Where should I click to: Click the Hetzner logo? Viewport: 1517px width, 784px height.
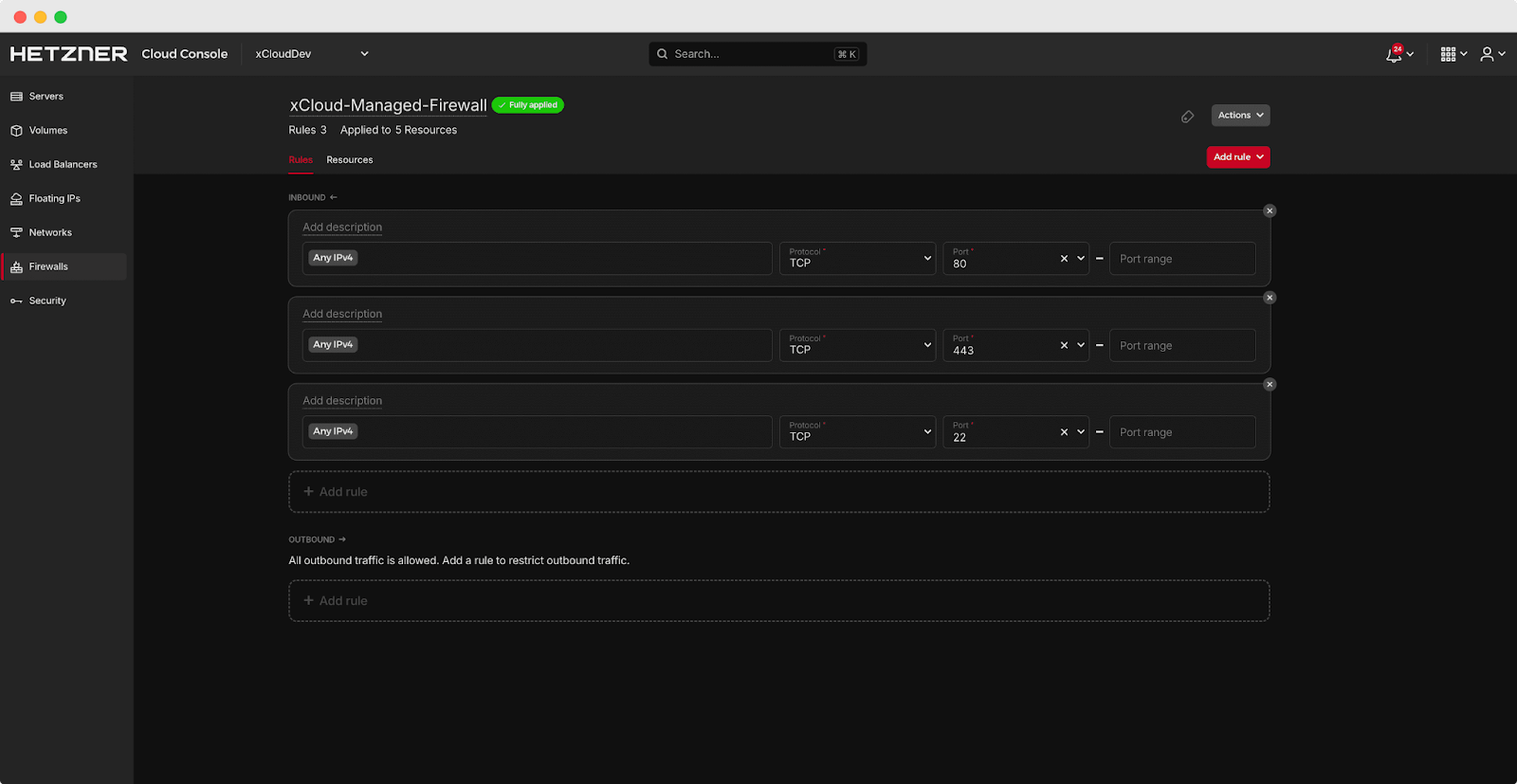(68, 54)
